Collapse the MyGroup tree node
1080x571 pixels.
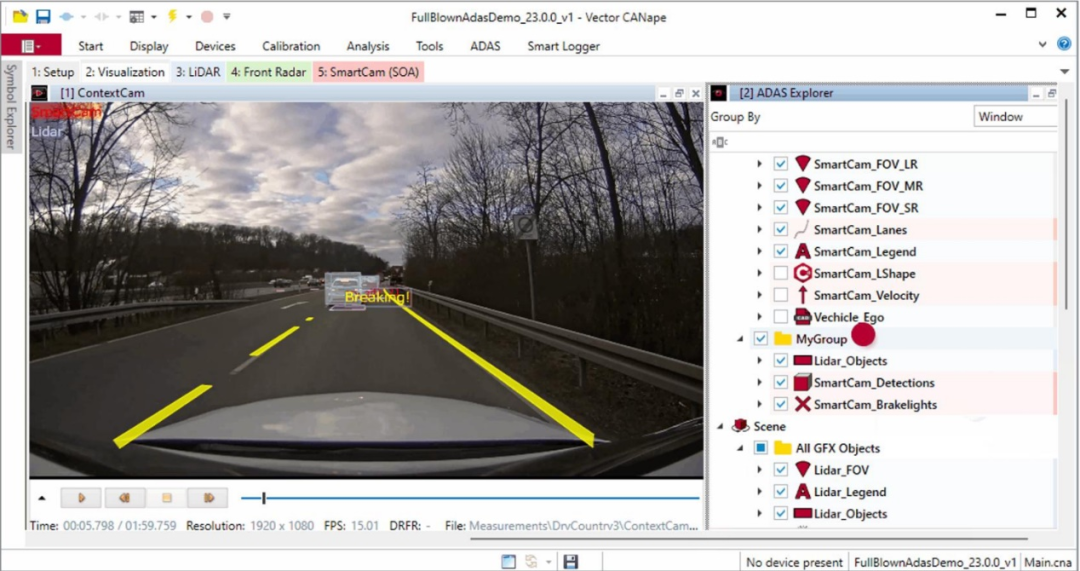pos(740,339)
